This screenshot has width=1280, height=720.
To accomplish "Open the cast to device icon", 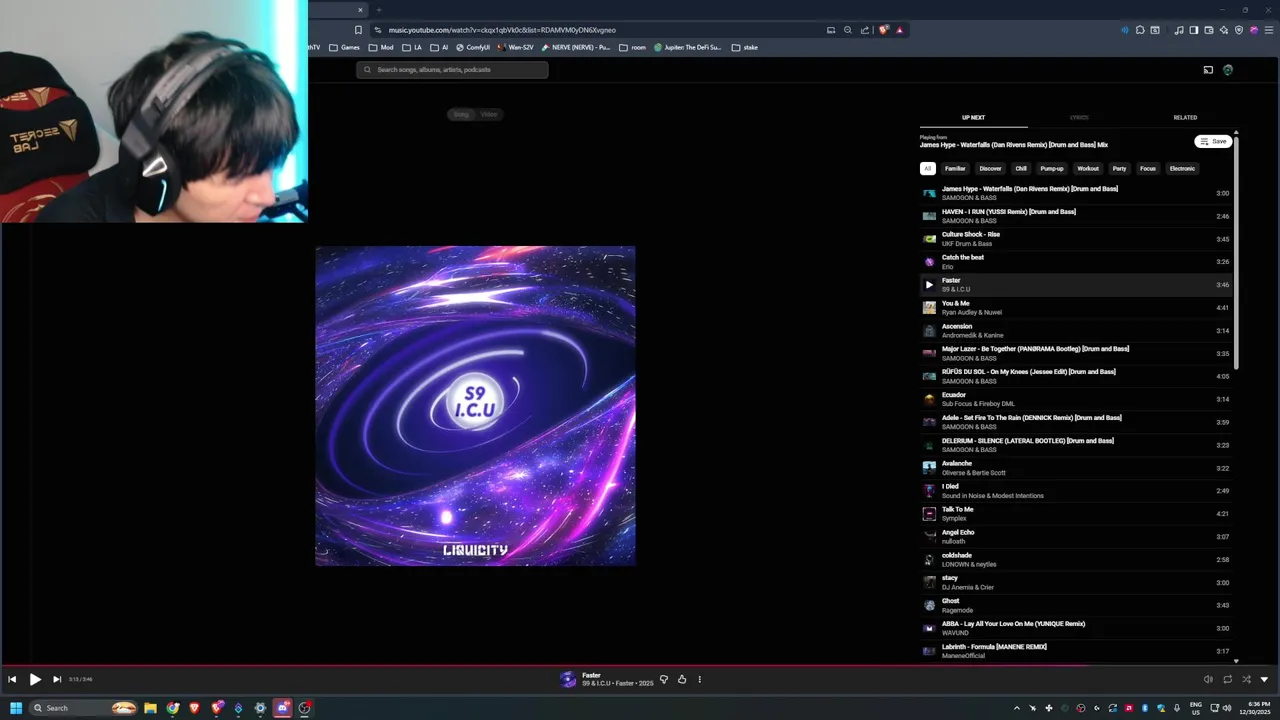I will (x=1208, y=70).
